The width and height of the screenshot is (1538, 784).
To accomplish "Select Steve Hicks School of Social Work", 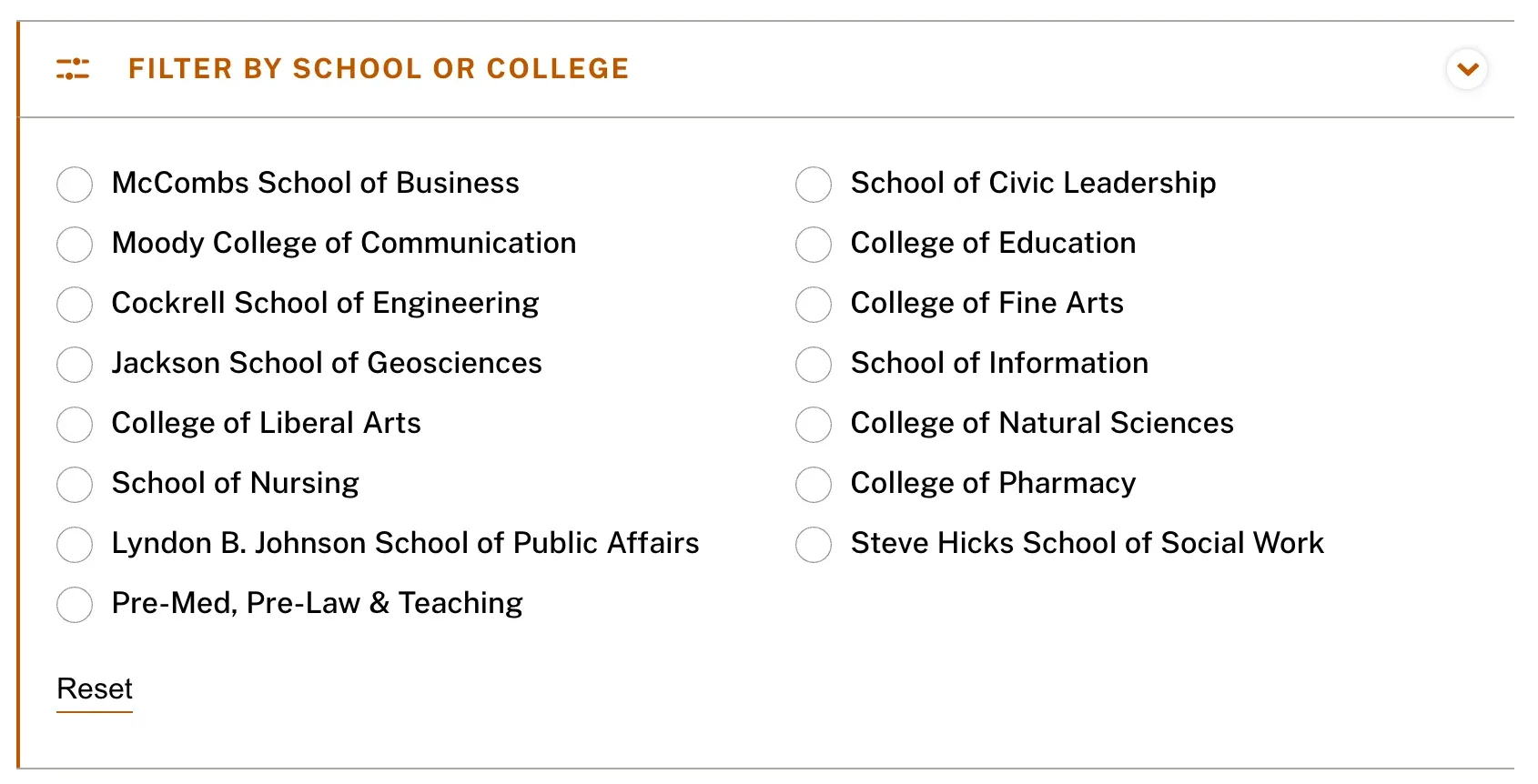I will point(813,544).
